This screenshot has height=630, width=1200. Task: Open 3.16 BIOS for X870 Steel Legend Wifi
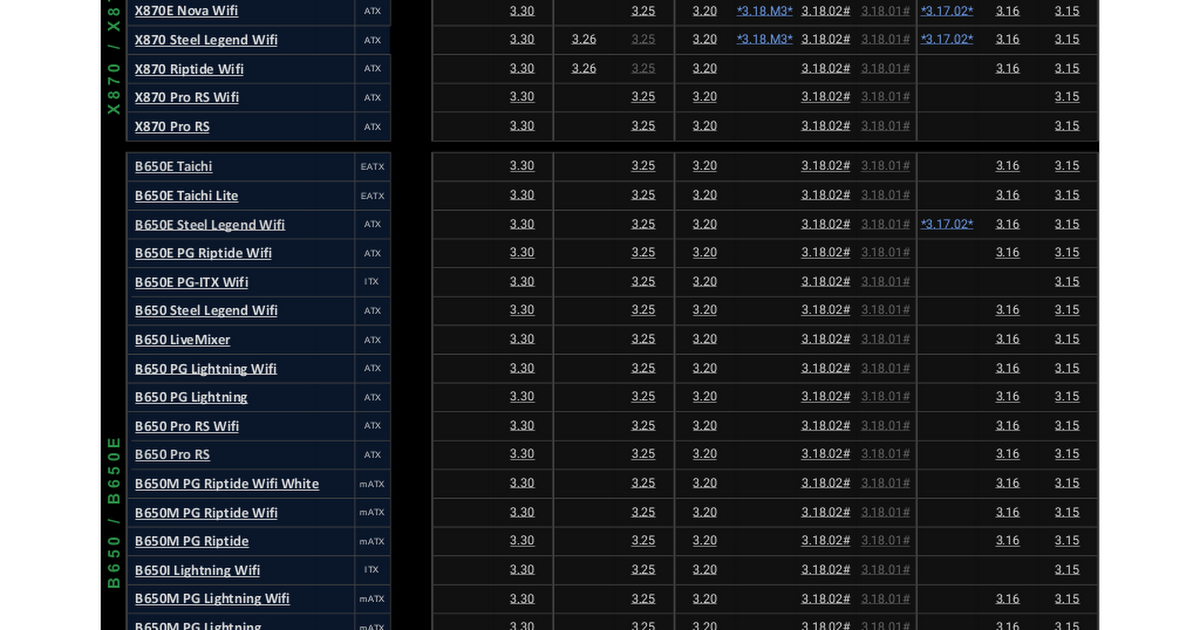click(1008, 39)
